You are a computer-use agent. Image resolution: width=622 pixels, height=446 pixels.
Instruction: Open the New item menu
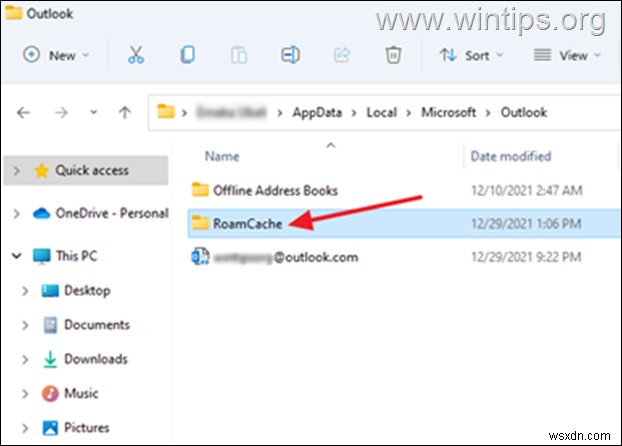coord(56,55)
